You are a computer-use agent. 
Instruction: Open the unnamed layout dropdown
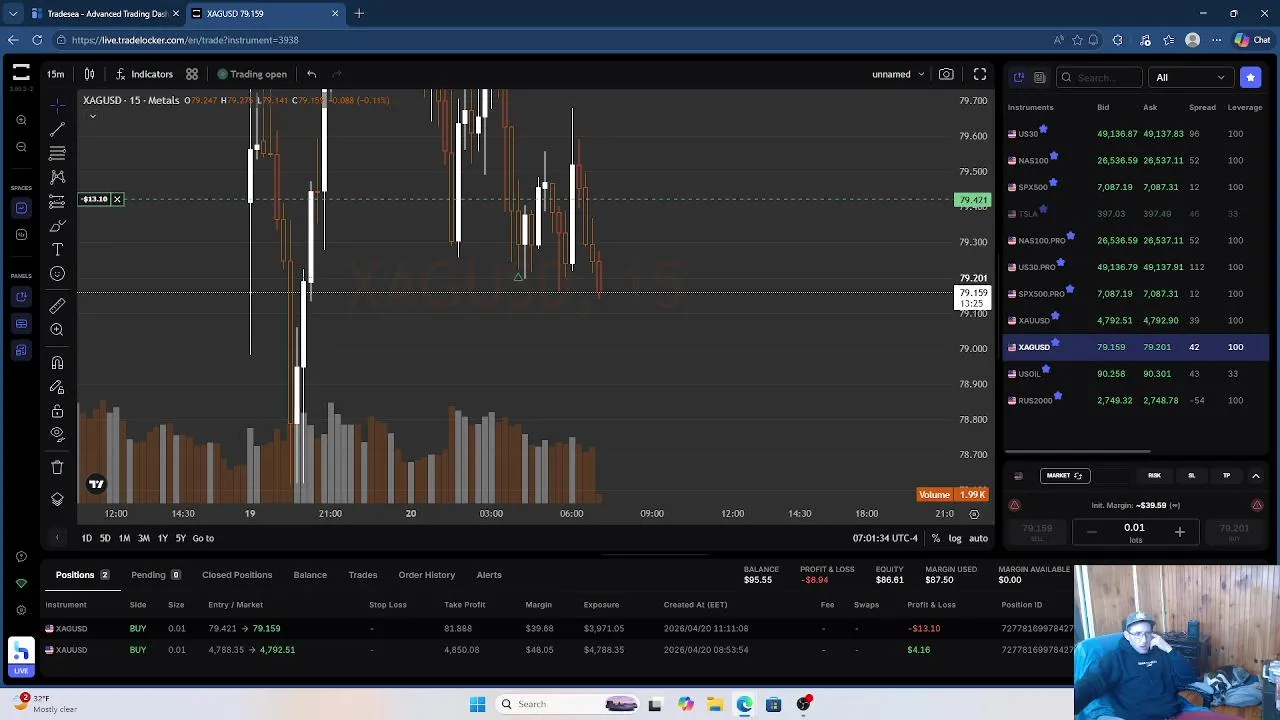[x=898, y=74]
